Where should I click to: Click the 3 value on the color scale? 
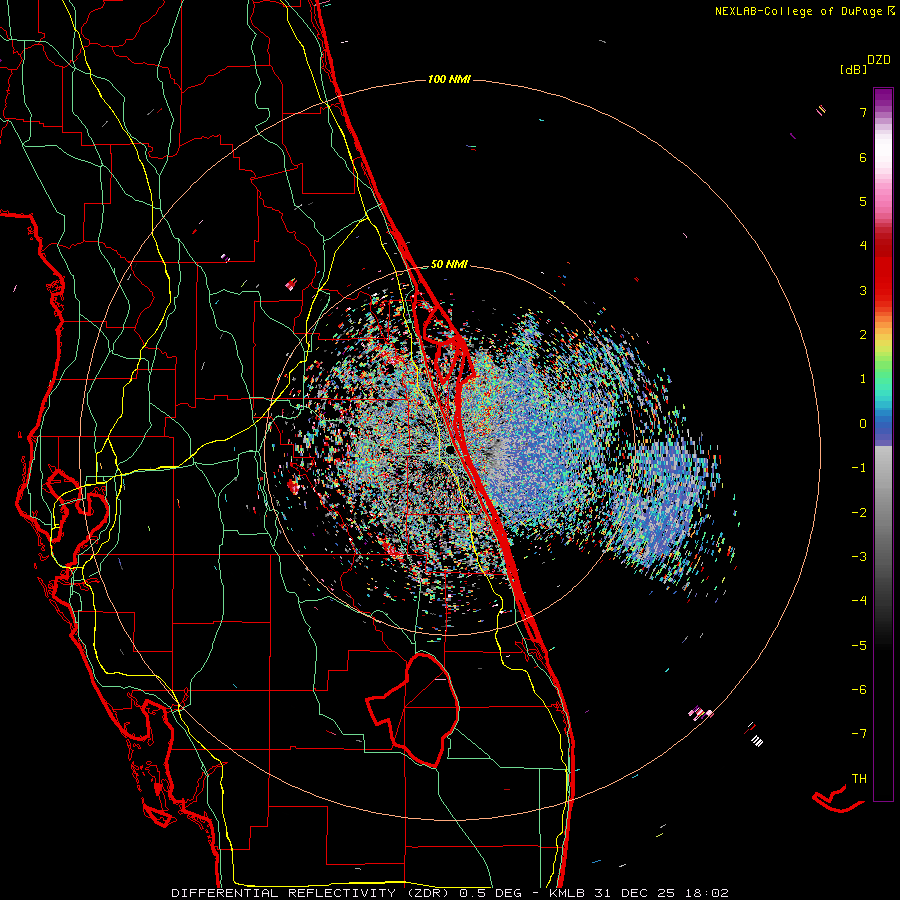point(863,290)
